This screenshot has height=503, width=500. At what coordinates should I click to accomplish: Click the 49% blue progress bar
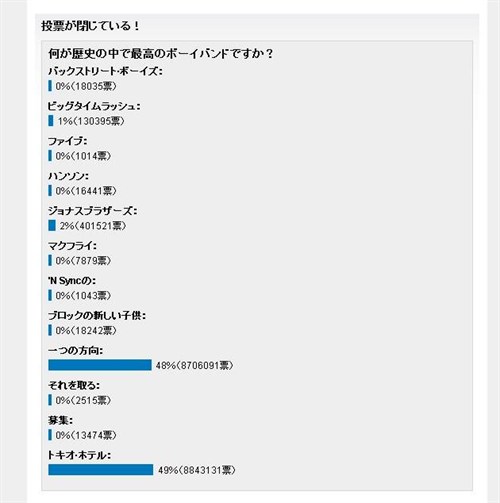[101, 470]
